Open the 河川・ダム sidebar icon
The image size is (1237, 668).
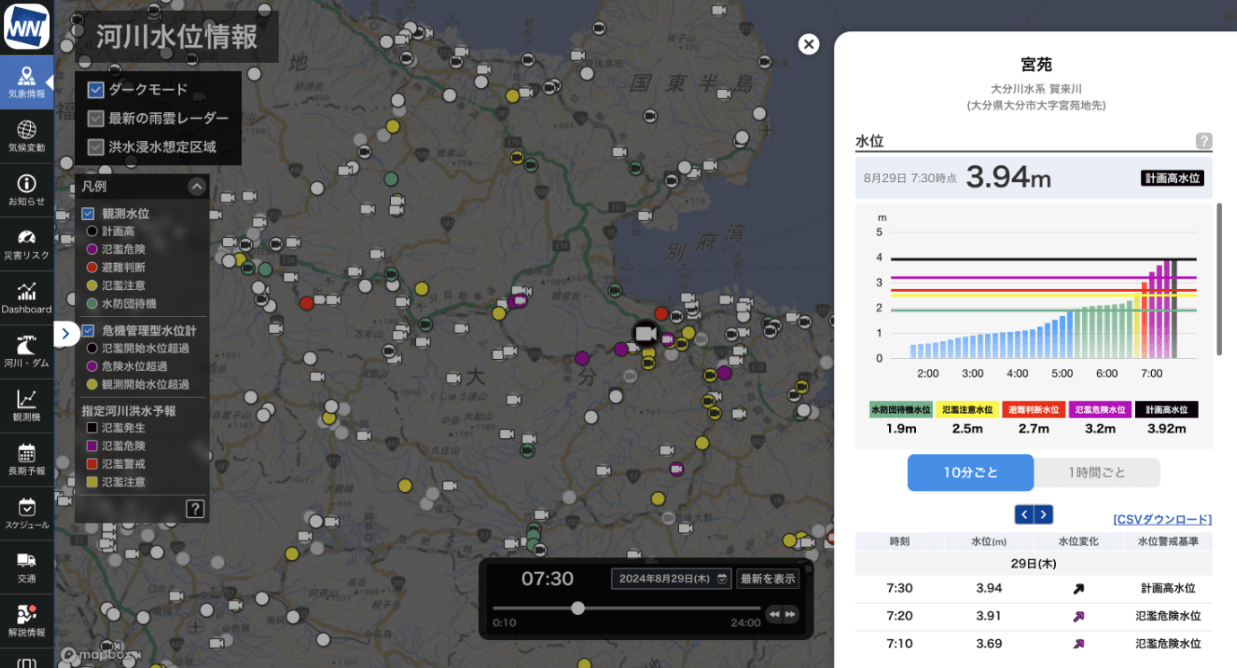click(x=26, y=352)
